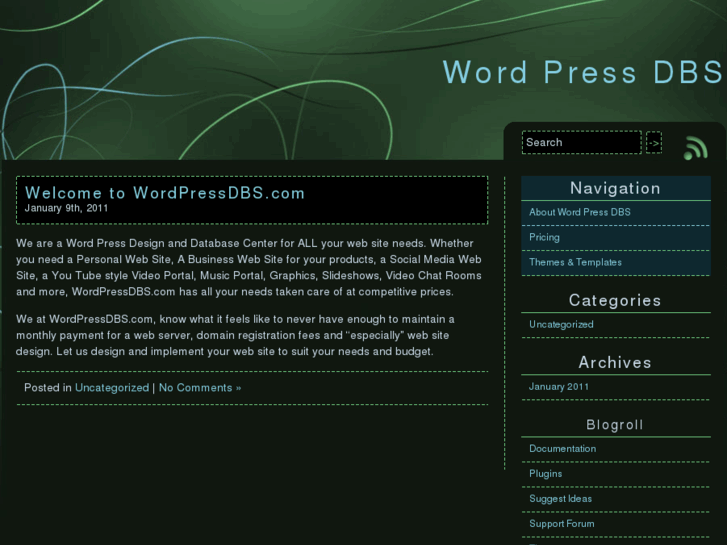
Task: Open the January 2011 archive
Action: (559, 386)
